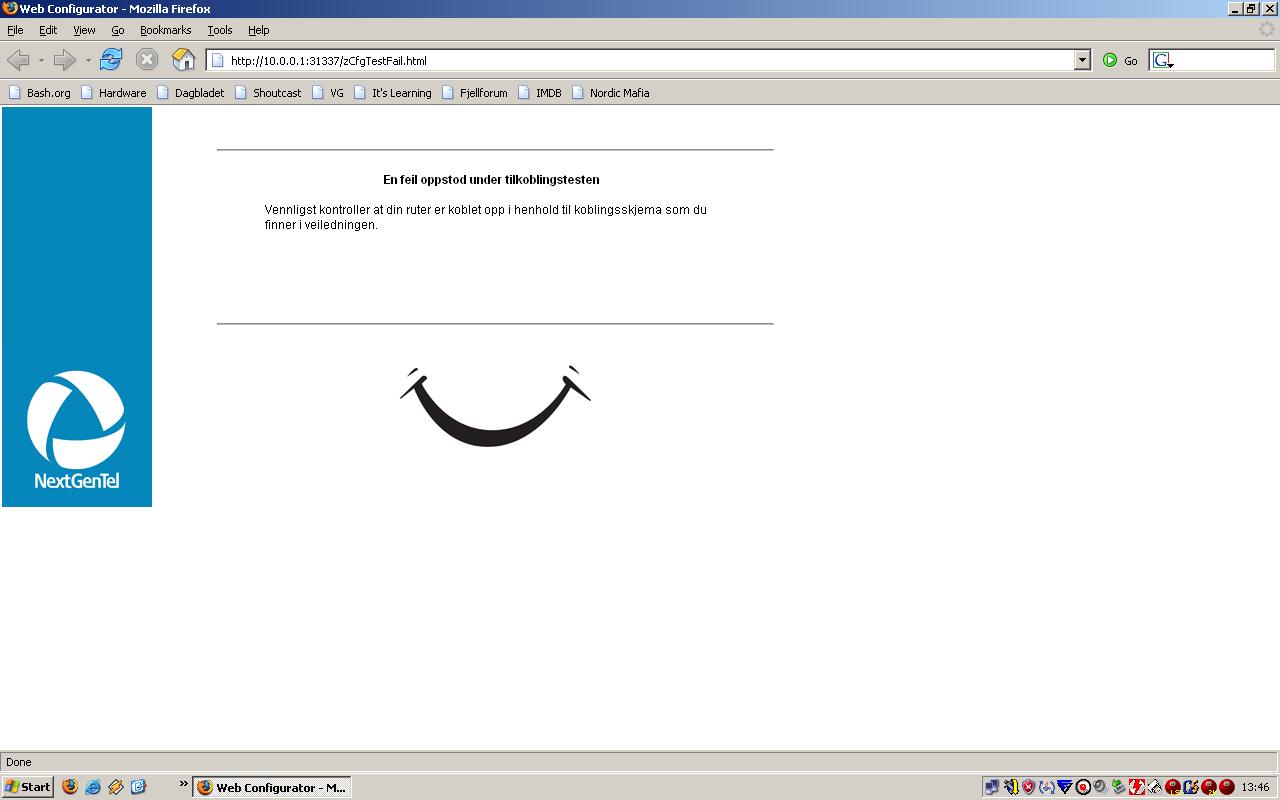Viewport: 1280px width, 800px height.
Task: Open the search engine selector dropdown
Action: (x=1163, y=61)
